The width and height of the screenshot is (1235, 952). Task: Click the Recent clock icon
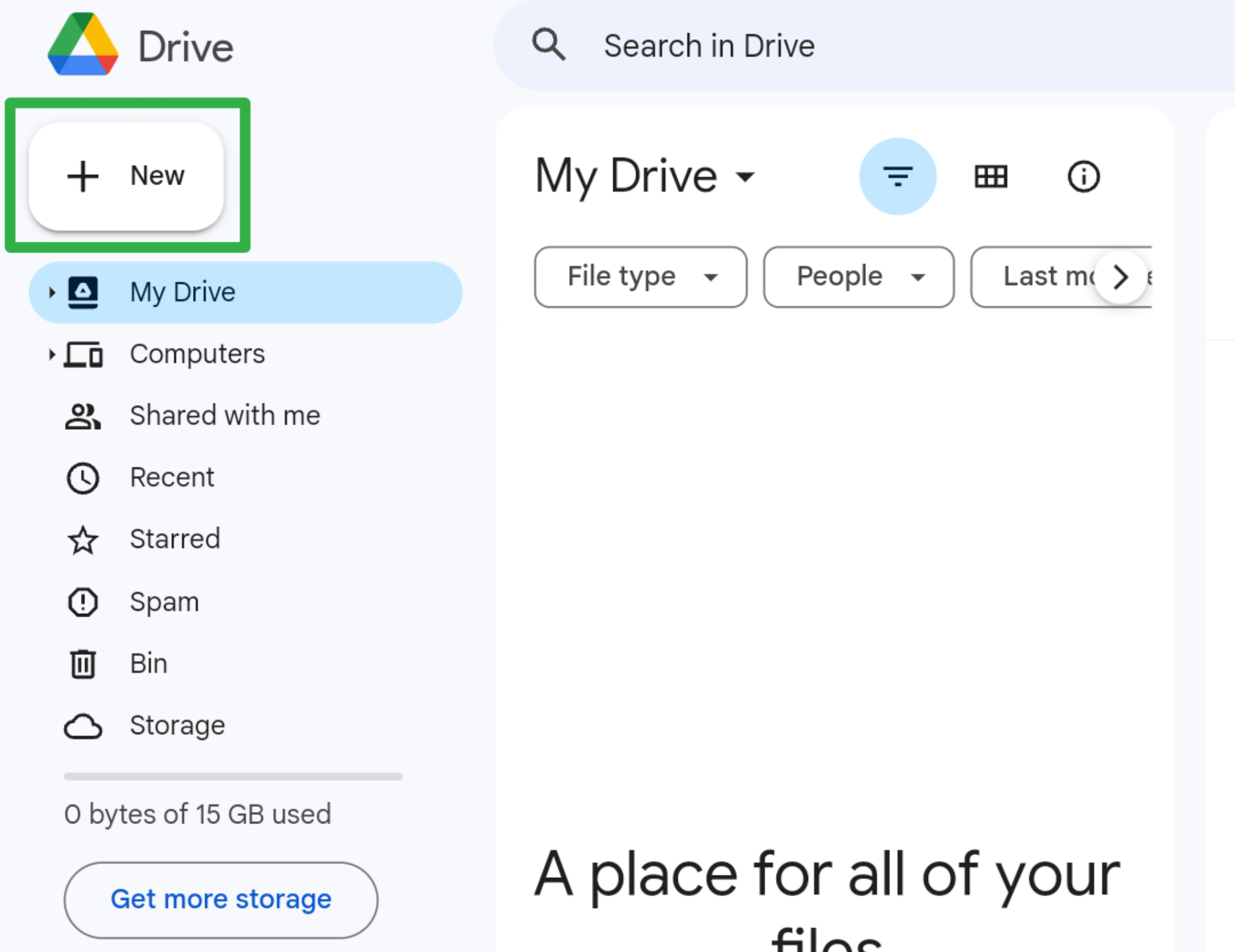pyautogui.click(x=83, y=479)
